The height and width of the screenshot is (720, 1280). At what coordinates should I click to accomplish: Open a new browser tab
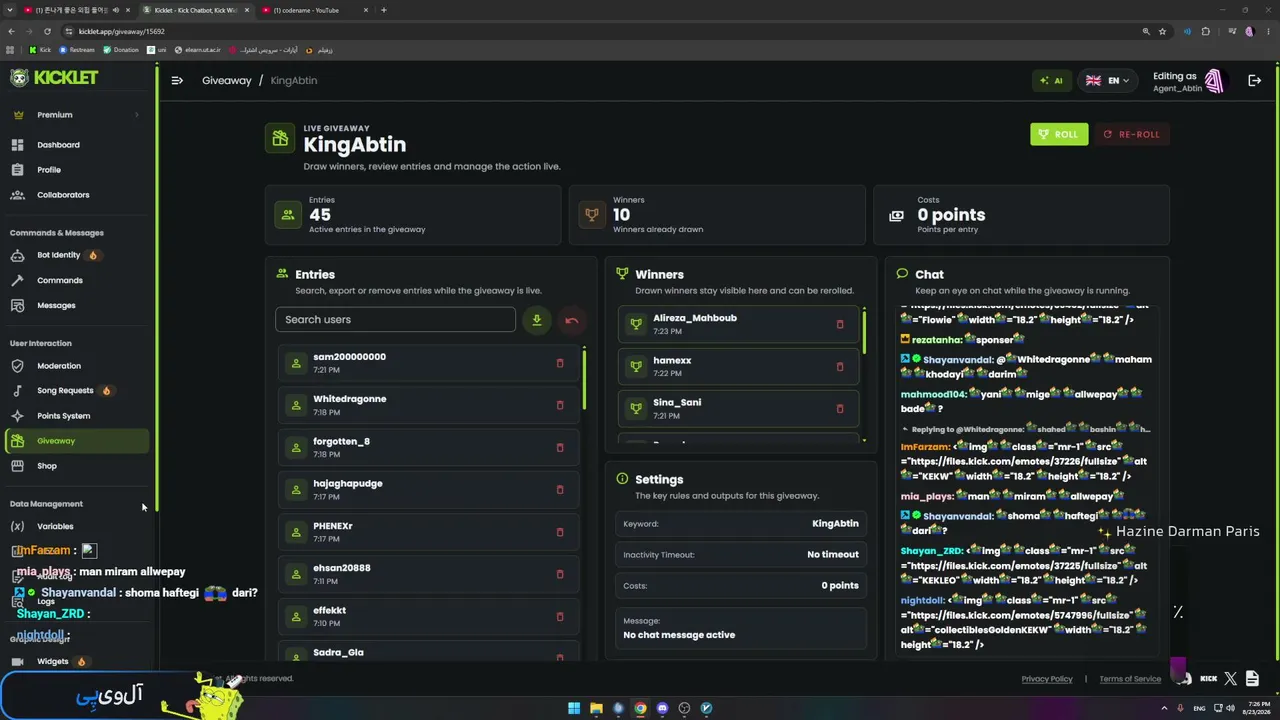pos(384,10)
